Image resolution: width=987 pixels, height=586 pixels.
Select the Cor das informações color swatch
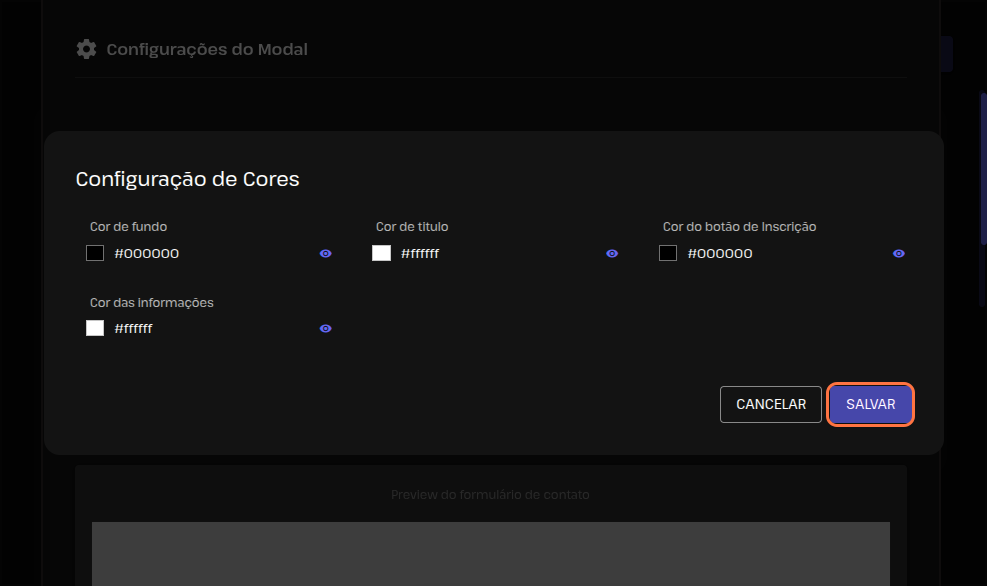[95, 328]
